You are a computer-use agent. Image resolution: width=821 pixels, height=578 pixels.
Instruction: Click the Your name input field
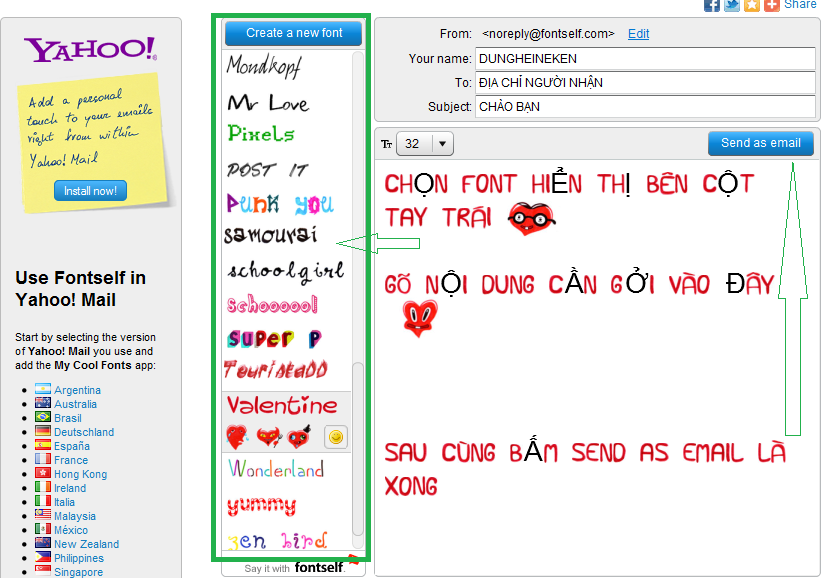645,59
